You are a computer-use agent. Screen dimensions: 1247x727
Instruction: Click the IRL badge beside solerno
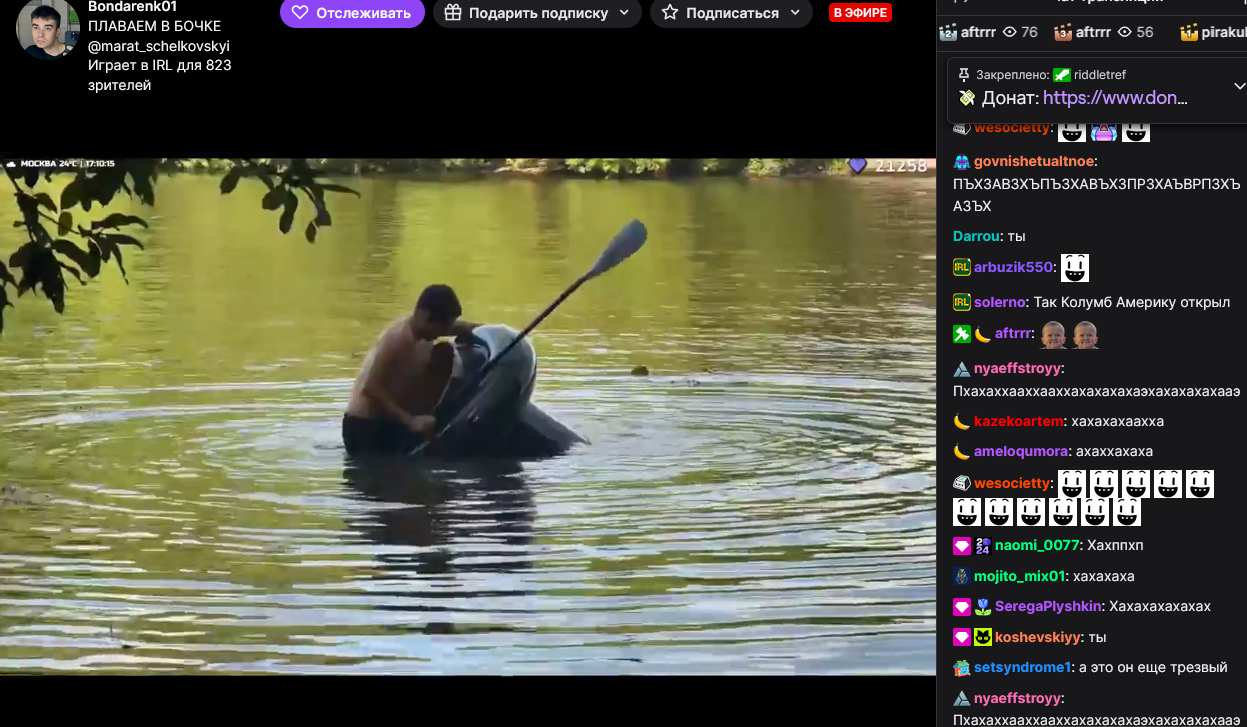(961, 302)
